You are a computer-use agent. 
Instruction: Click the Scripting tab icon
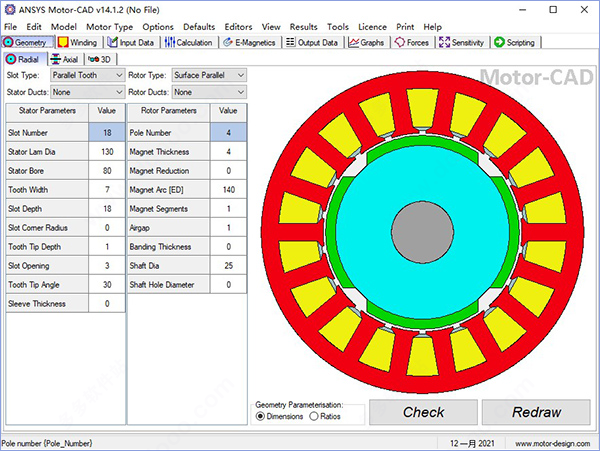[x=499, y=42]
